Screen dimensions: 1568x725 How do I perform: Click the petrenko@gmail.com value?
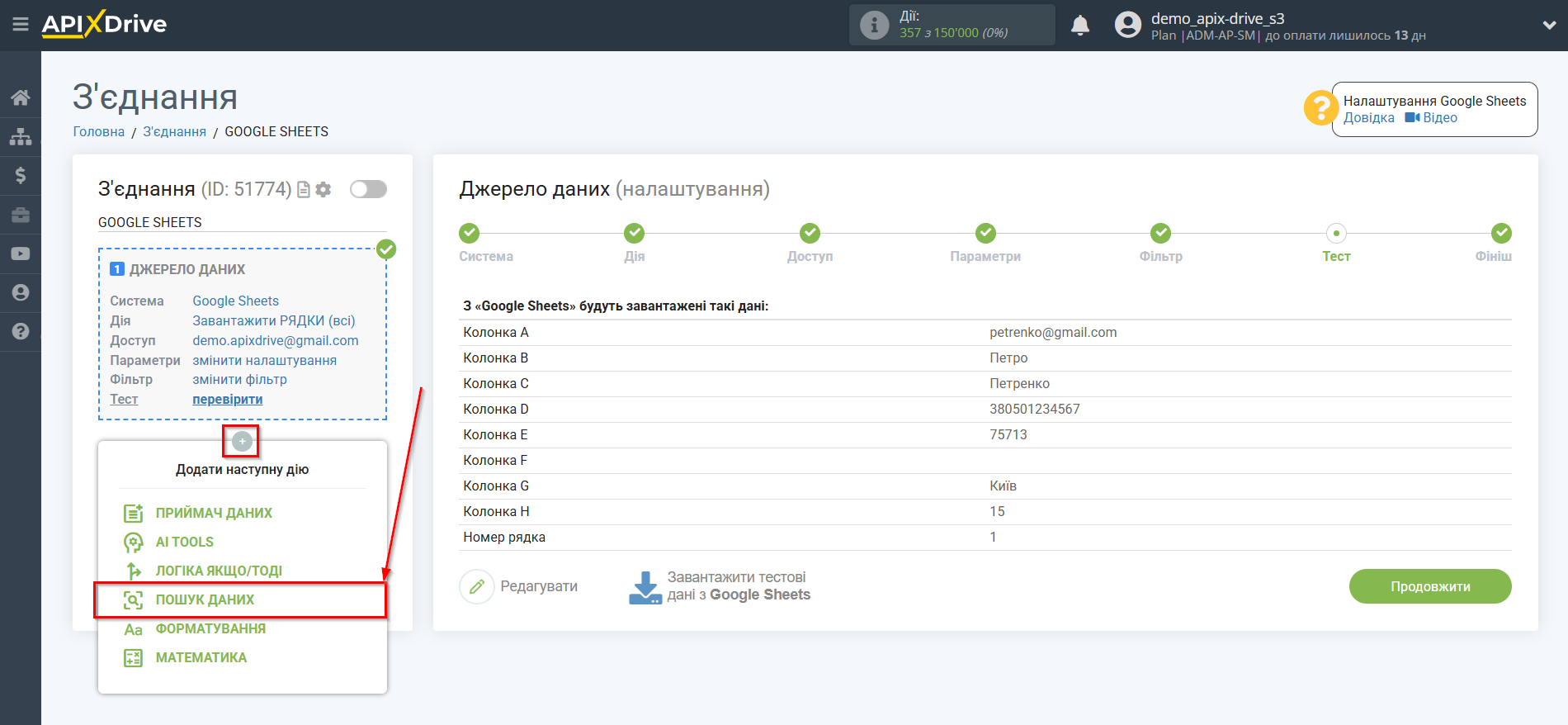[x=1053, y=332]
